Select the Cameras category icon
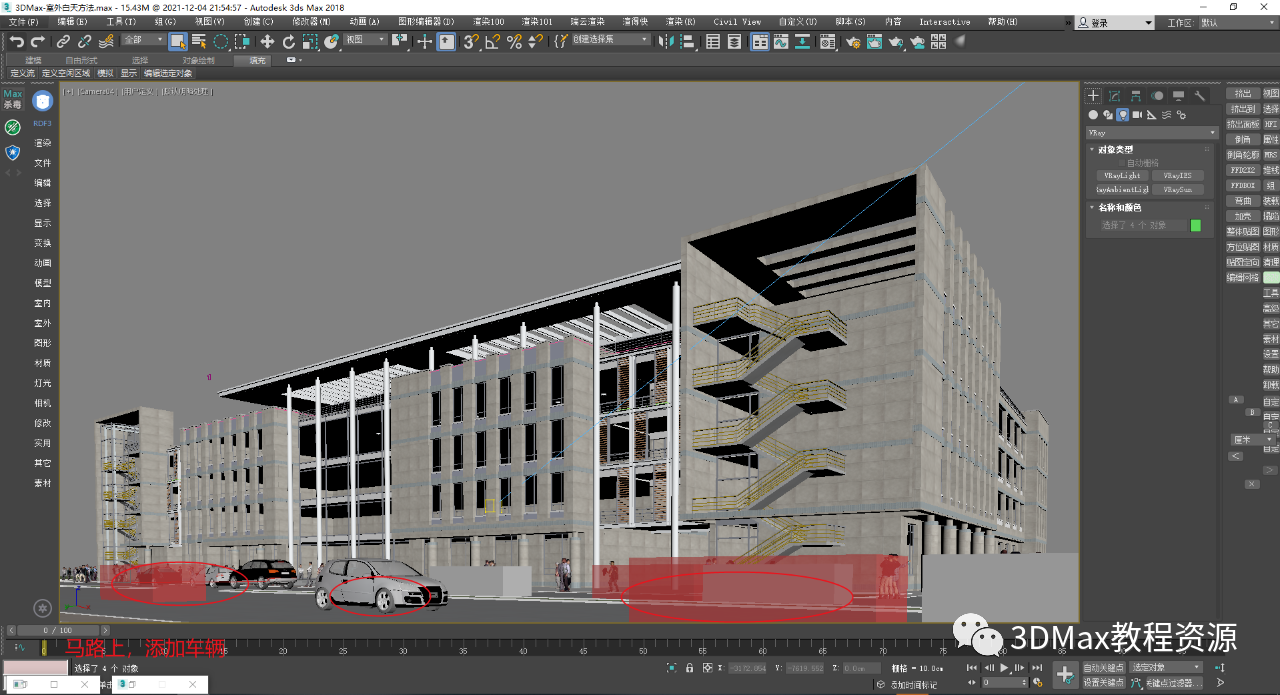The image size is (1280, 695). [1137, 115]
